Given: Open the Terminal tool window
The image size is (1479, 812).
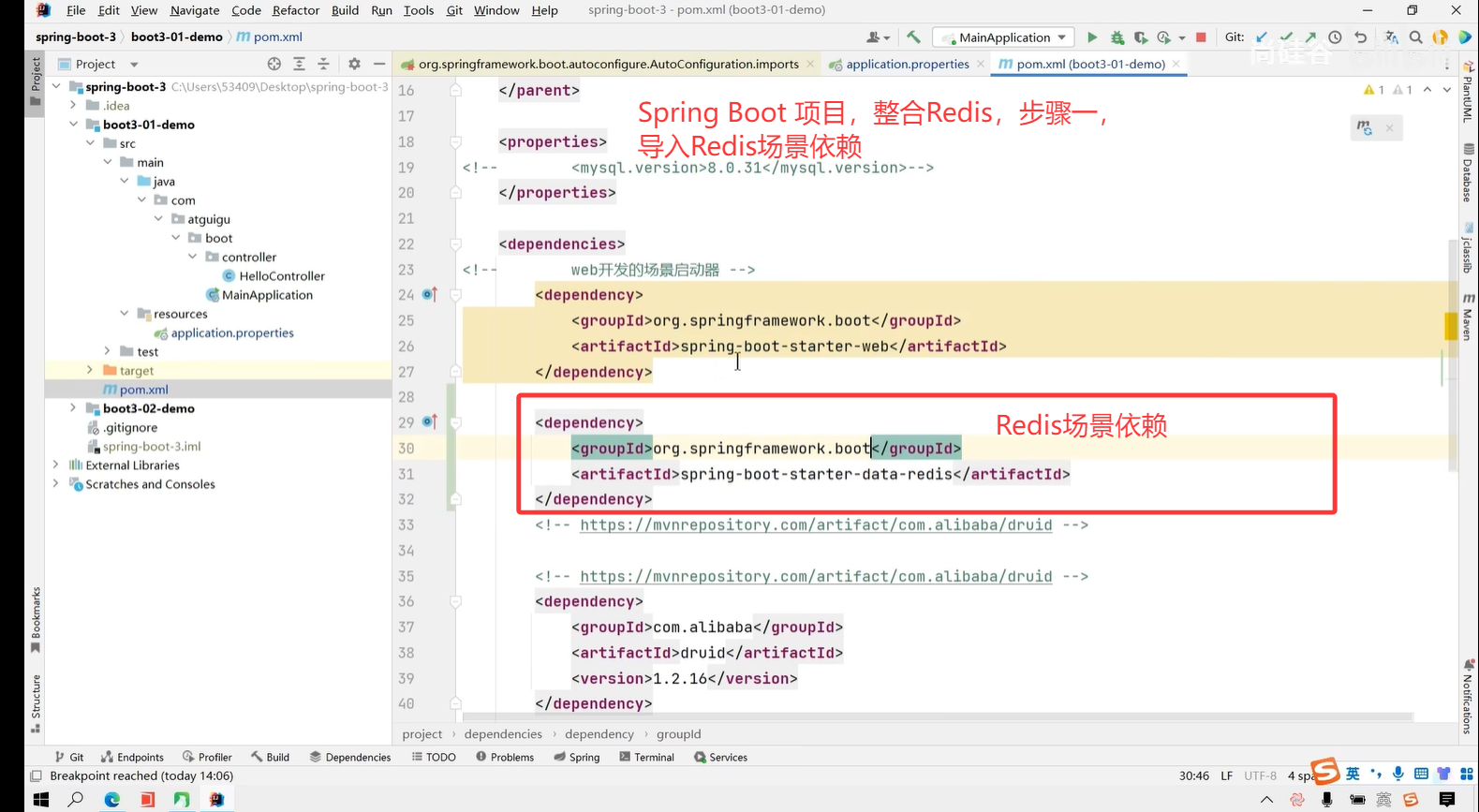Looking at the screenshot, I should pos(646,757).
